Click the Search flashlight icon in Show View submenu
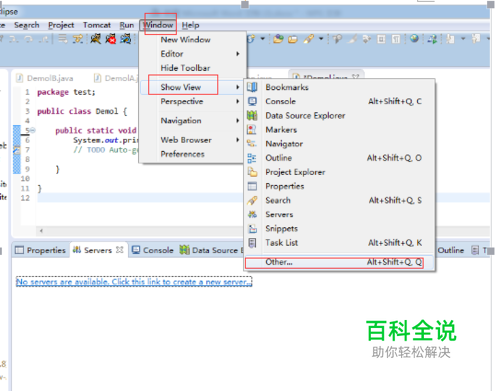The height and width of the screenshot is (391, 500). pyautogui.click(x=252, y=200)
